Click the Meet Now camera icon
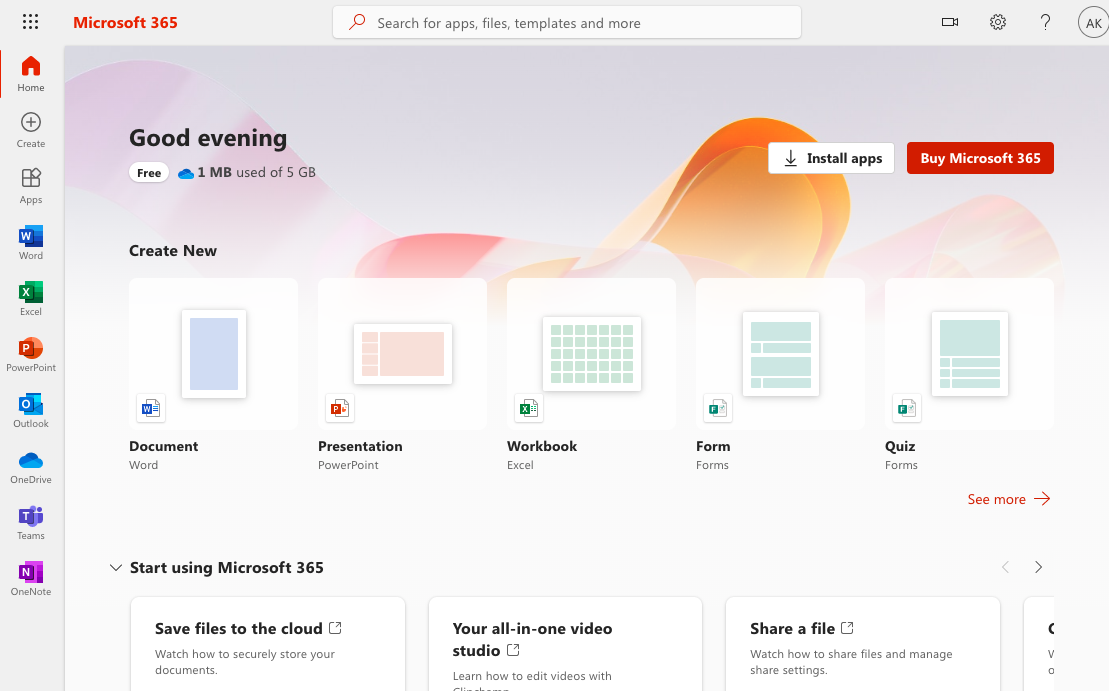The width and height of the screenshot is (1109, 691). coord(950,22)
